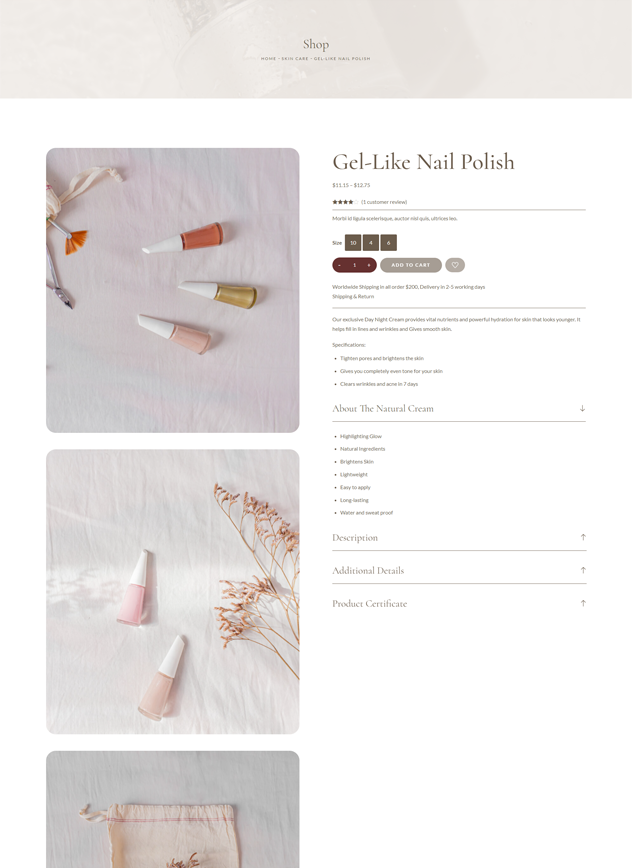The image size is (632, 868).
Task: Select size 4 option
Action: (x=371, y=242)
